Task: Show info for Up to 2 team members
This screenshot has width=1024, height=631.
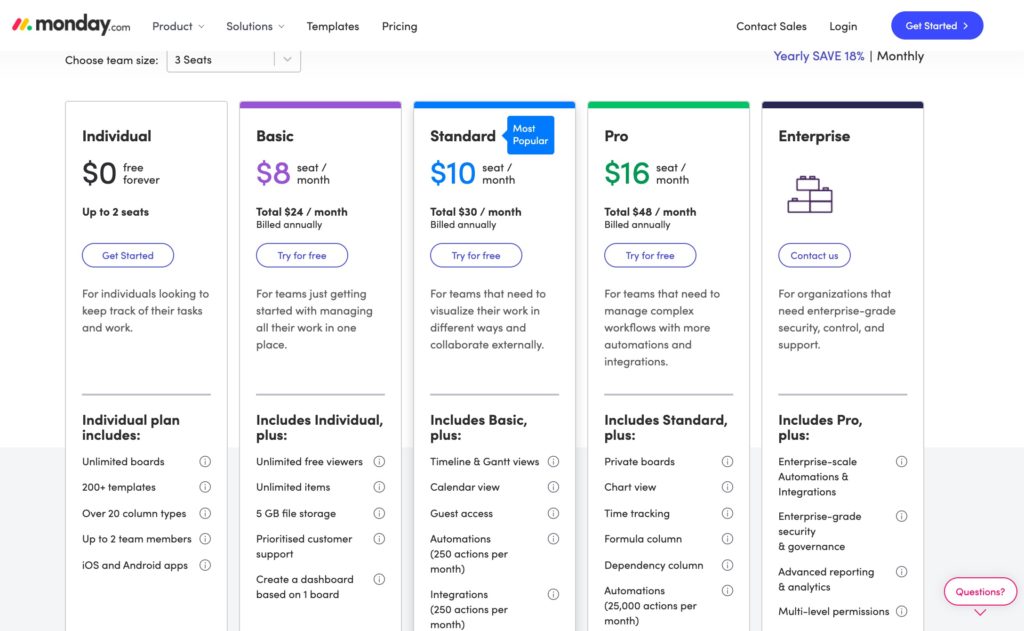Action: pyautogui.click(x=205, y=539)
